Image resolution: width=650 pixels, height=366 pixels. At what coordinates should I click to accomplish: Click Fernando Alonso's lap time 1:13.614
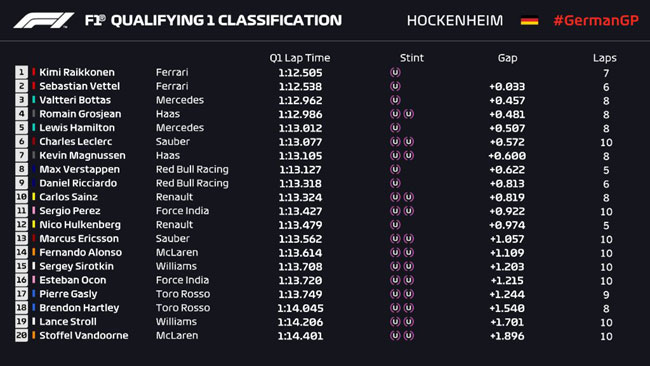tap(300, 253)
